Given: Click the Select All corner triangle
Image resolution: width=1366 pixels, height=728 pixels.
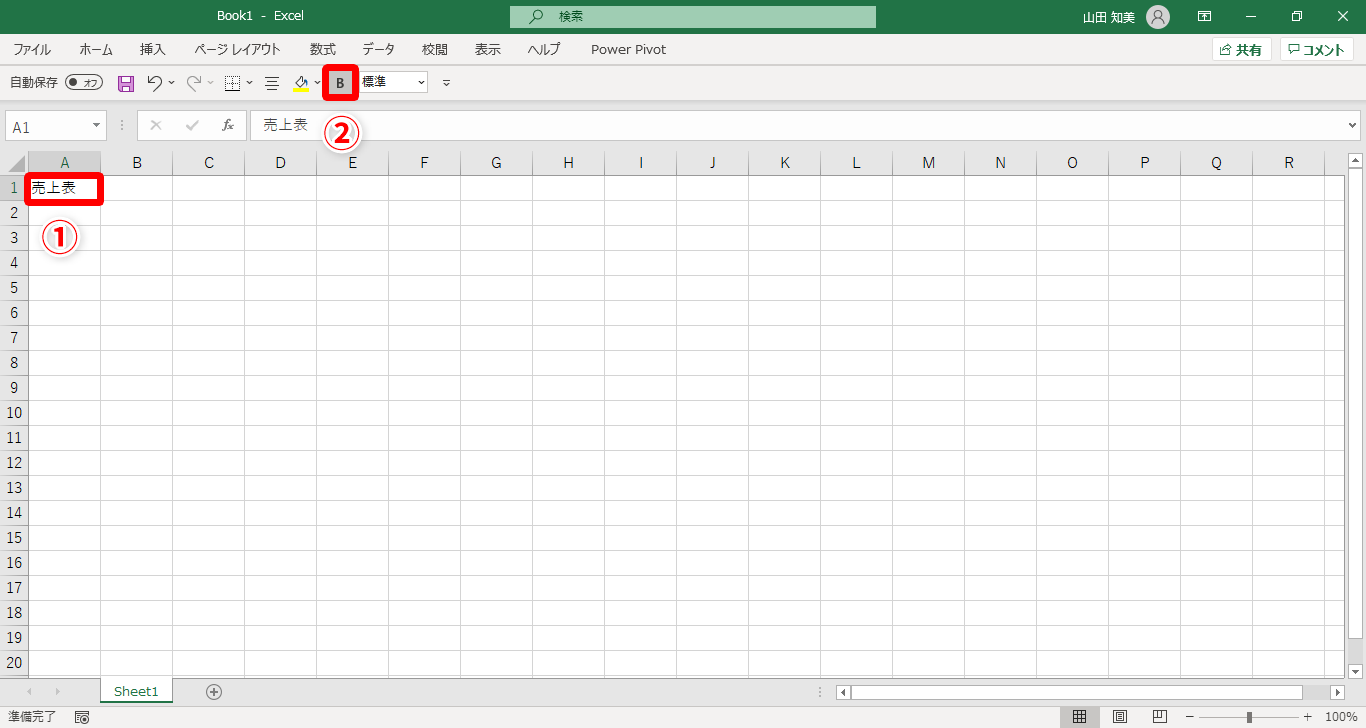Looking at the screenshot, I should click(16, 163).
